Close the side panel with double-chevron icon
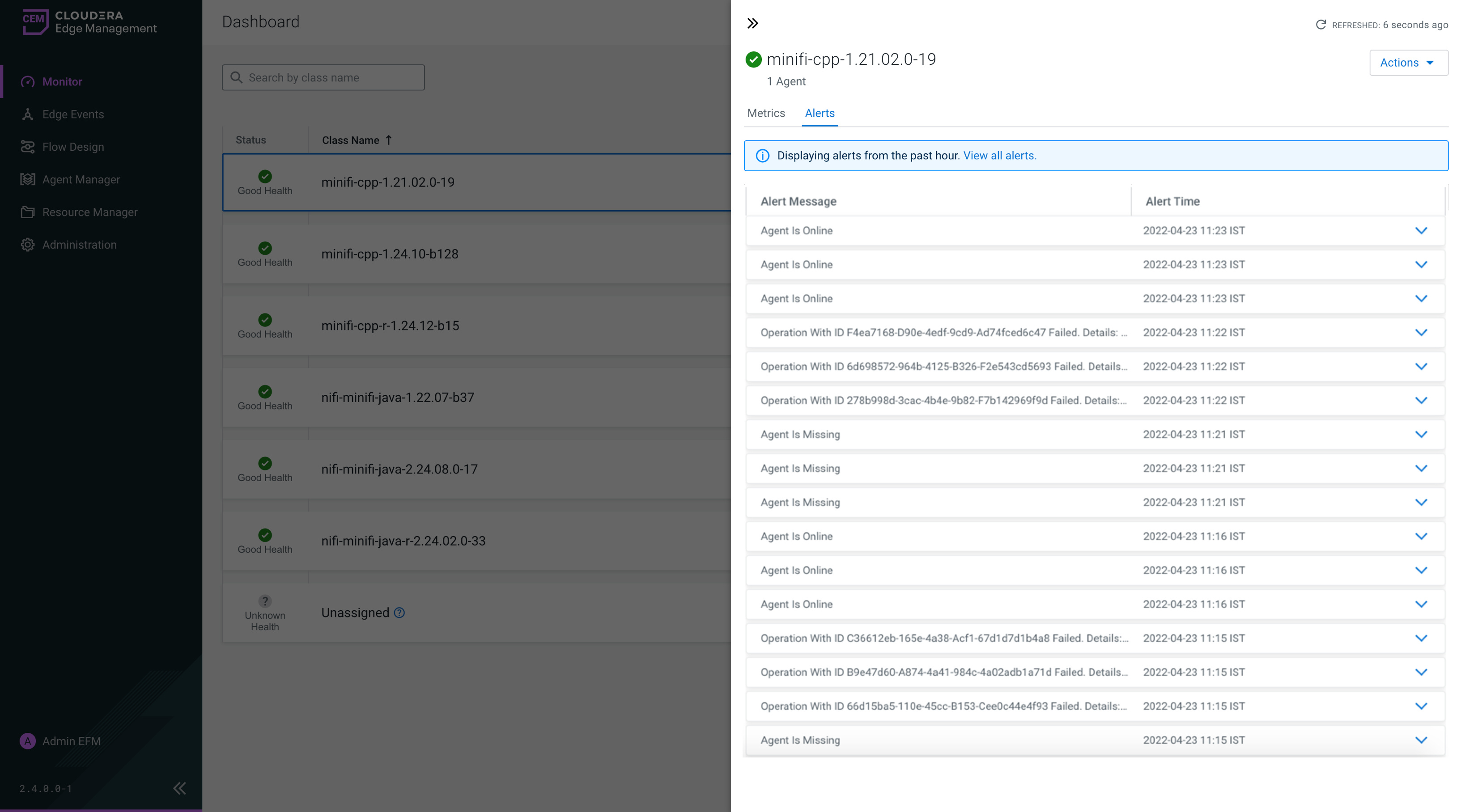 click(x=752, y=23)
